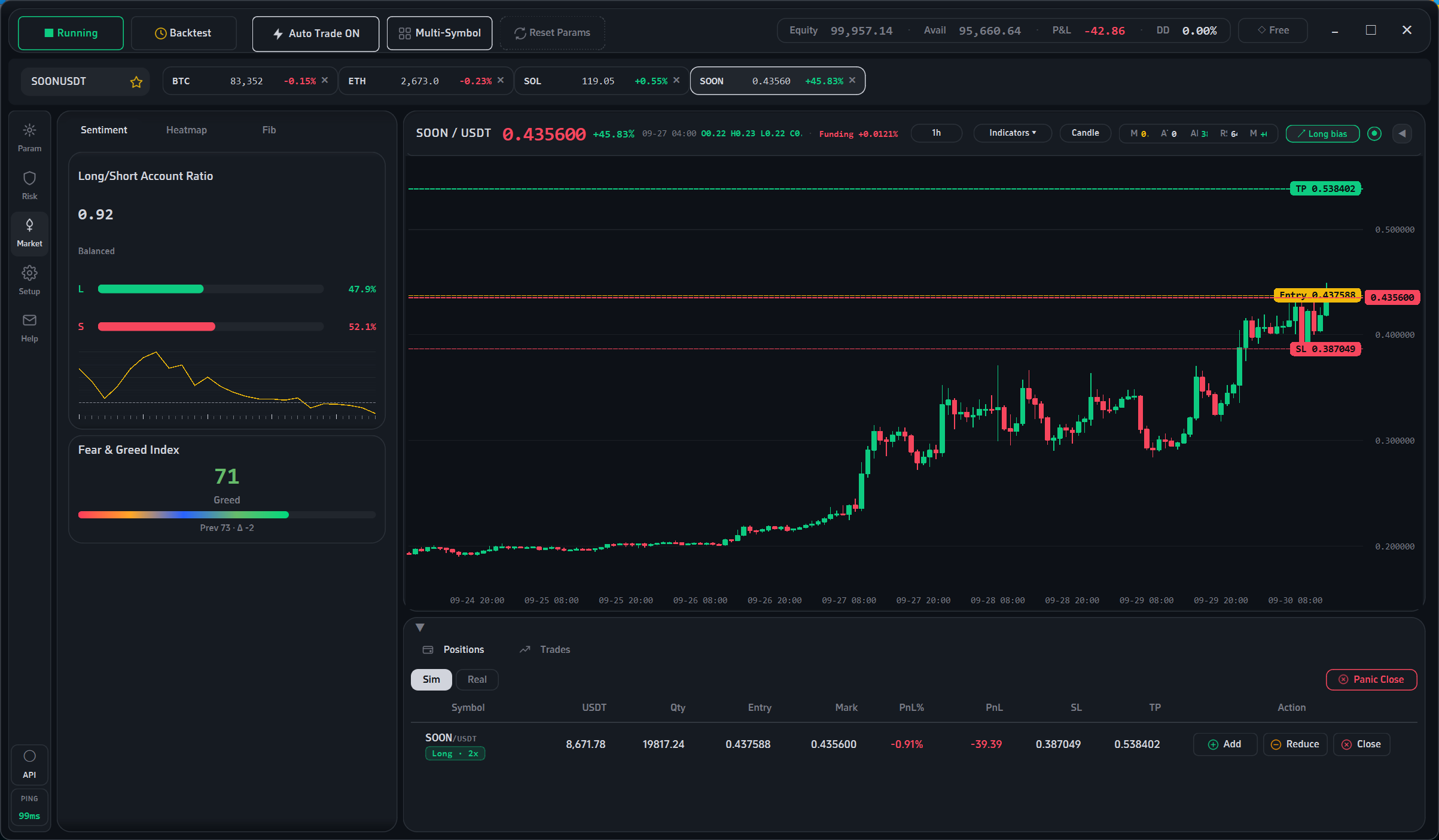Viewport: 1439px width, 840px height.
Task: Collapse the positions panel triangle
Action: tap(420, 627)
